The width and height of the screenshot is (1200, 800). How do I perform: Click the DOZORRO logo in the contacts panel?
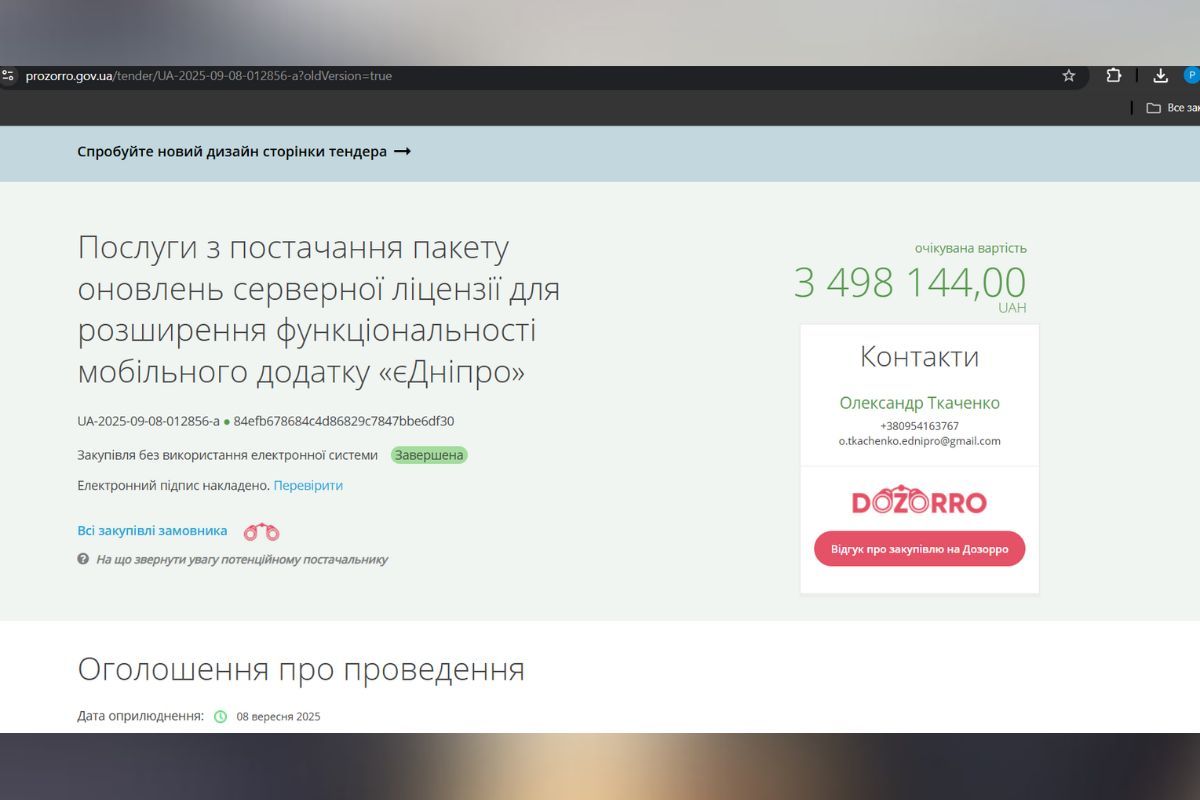[918, 500]
